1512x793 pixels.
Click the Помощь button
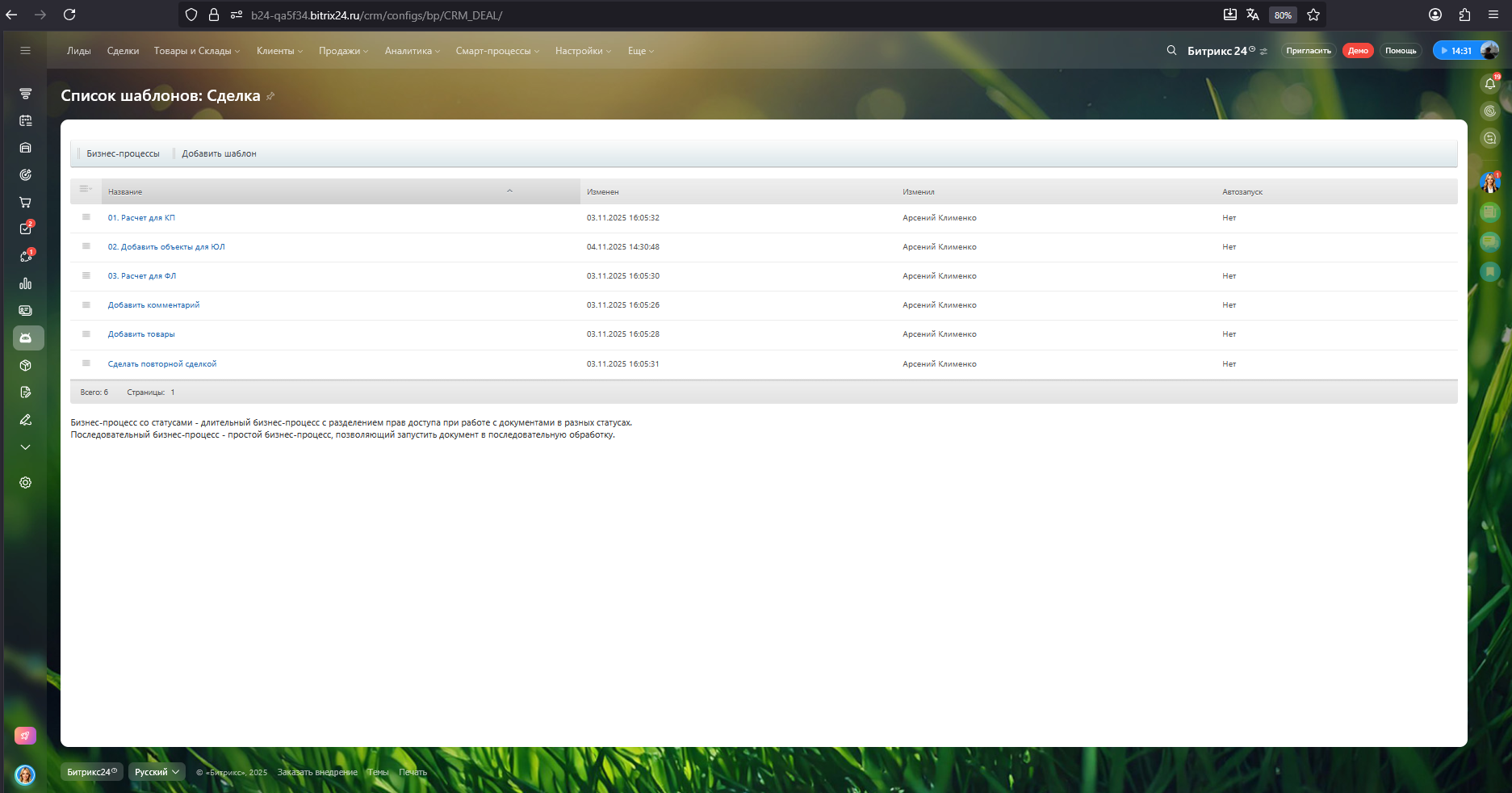pyautogui.click(x=1401, y=51)
